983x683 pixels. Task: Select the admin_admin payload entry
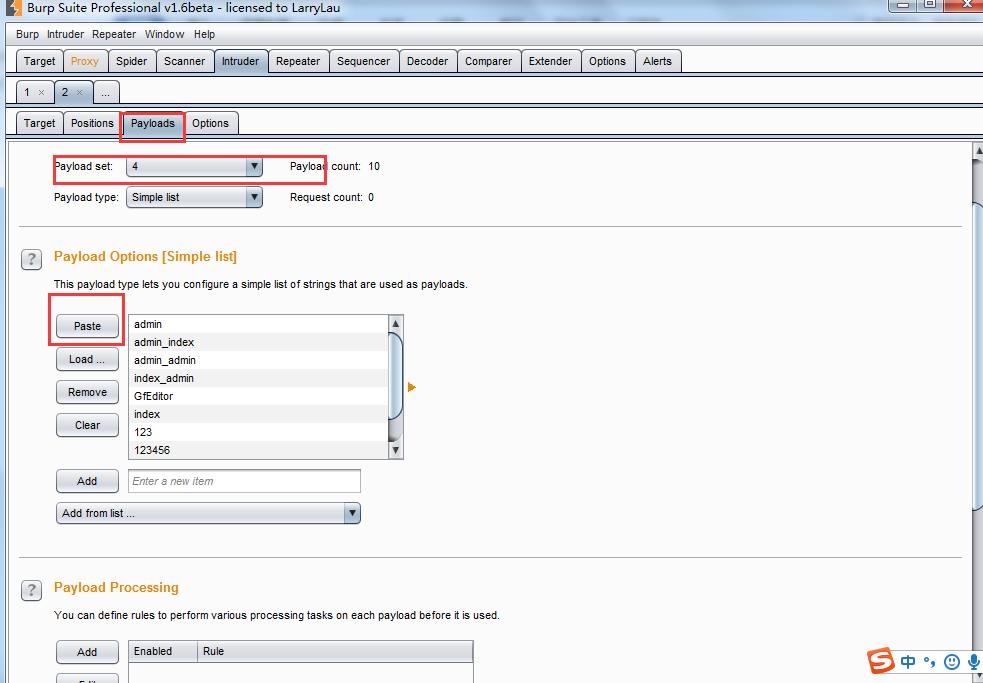(x=258, y=360)
